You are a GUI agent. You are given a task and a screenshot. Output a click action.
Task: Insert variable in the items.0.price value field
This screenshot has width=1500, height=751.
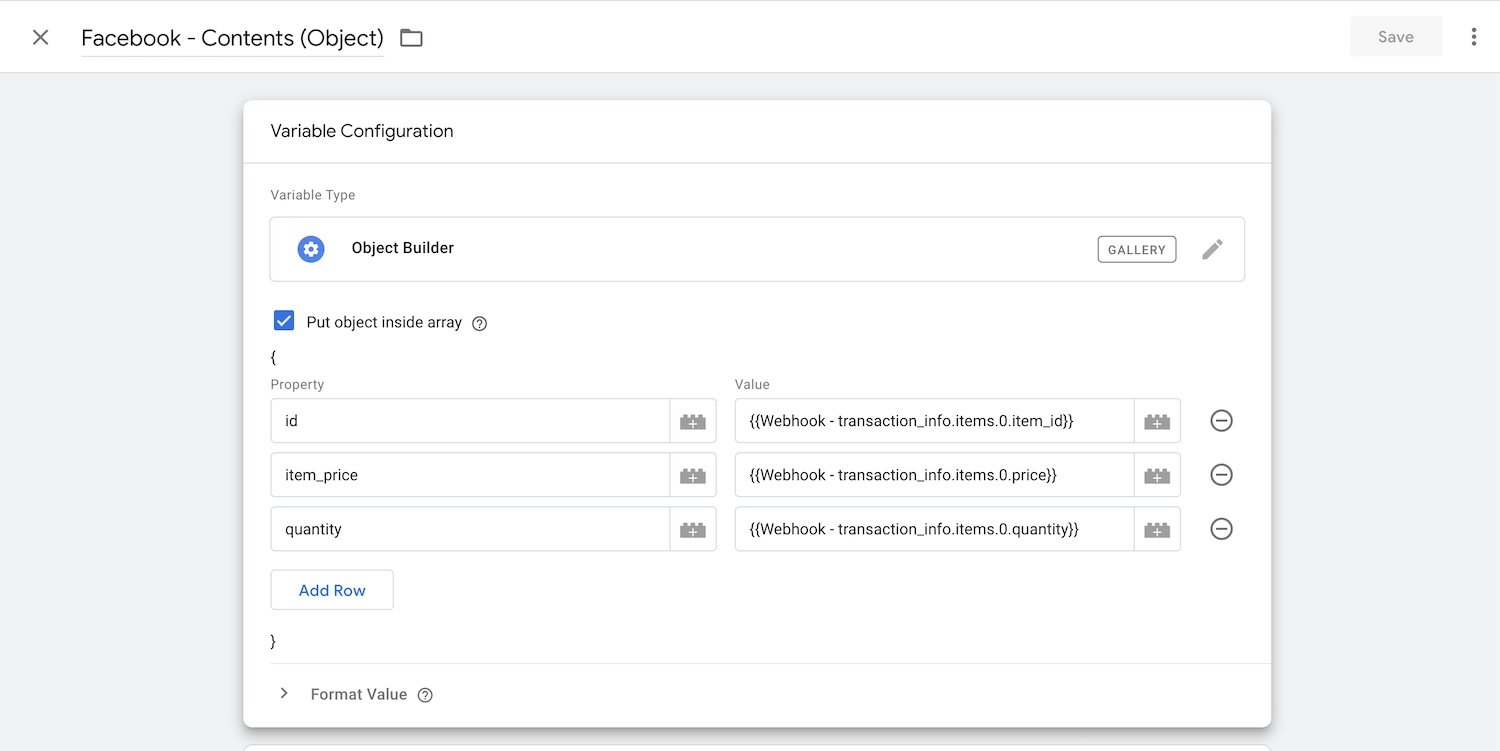tap(1157, 475)
